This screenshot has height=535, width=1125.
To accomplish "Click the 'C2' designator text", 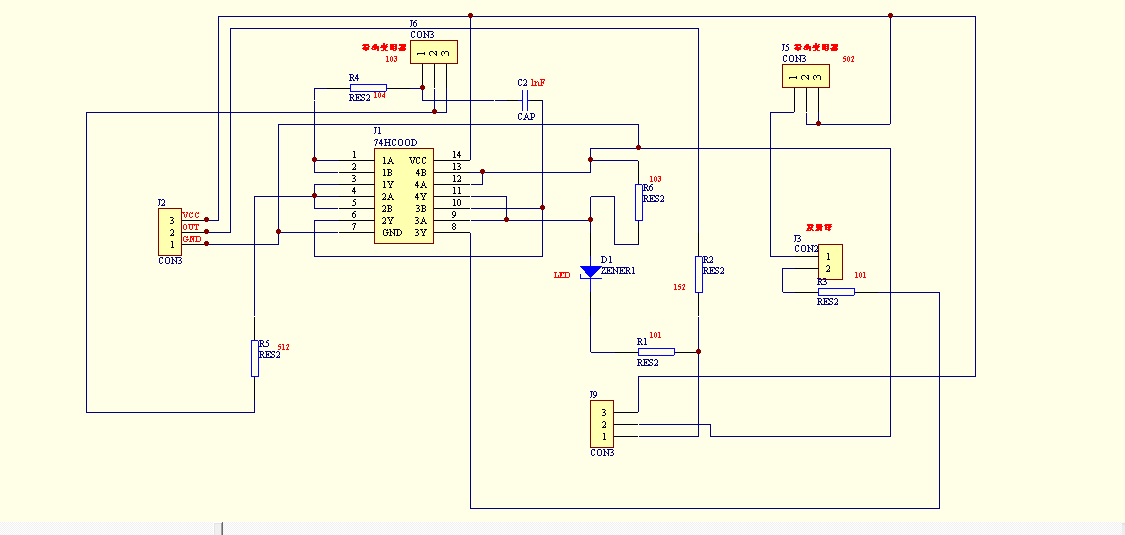I will click(x=522, y=83).
